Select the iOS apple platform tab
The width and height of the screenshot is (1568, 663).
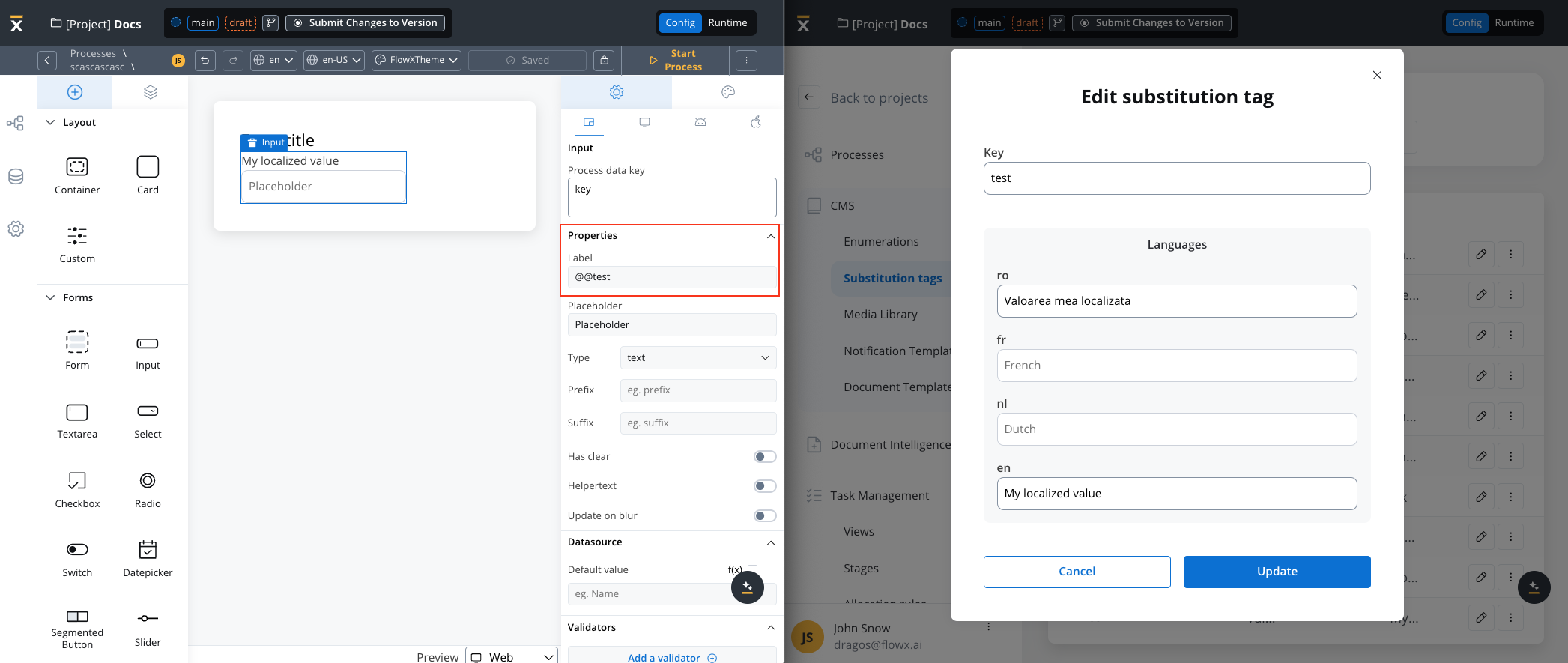756,122
